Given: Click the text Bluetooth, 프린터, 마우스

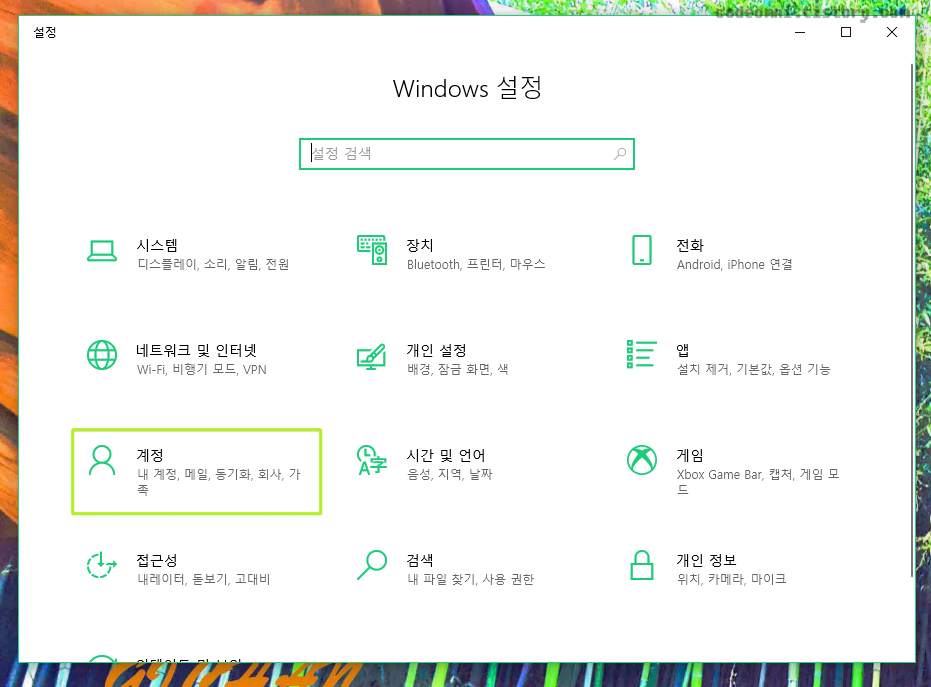Looking at the screenshot, I should pyautogui.click(x=476, y=264).
